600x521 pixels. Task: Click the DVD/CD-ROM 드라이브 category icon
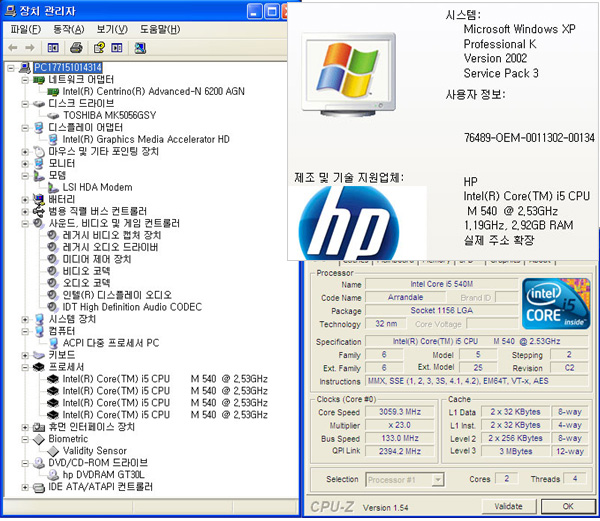tap(39, 463)
